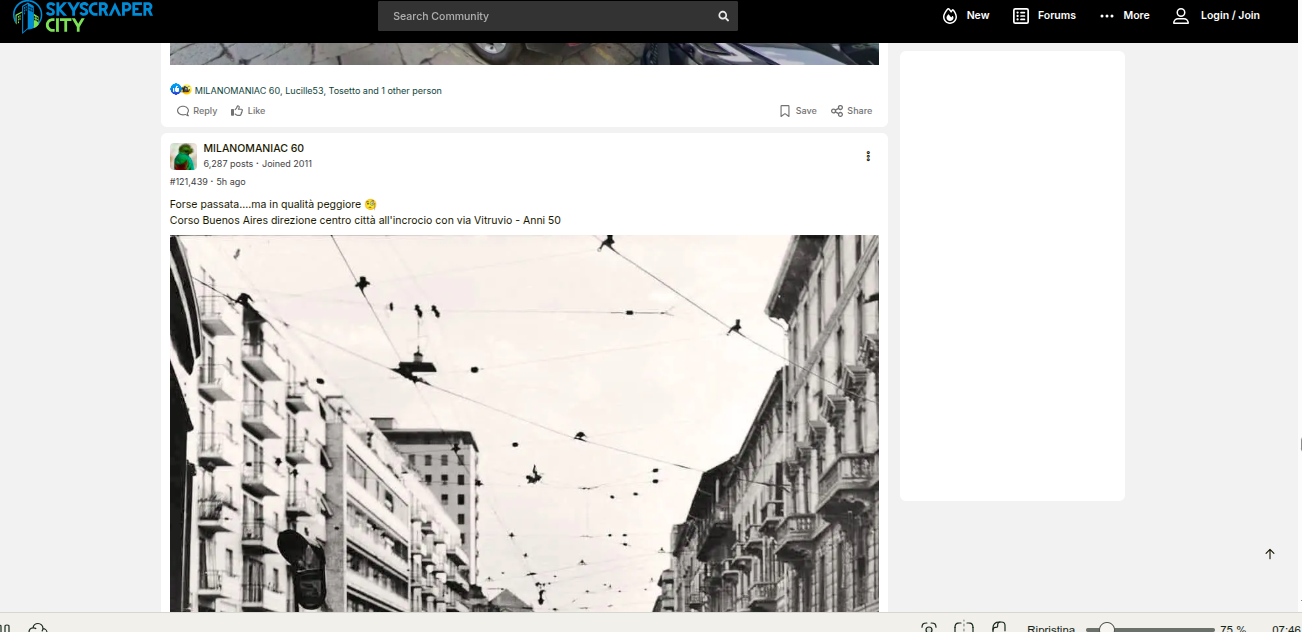1302x632 pixels.
Task: Open the MILANOMANIAC 60 username link
Action: [253, 148]
